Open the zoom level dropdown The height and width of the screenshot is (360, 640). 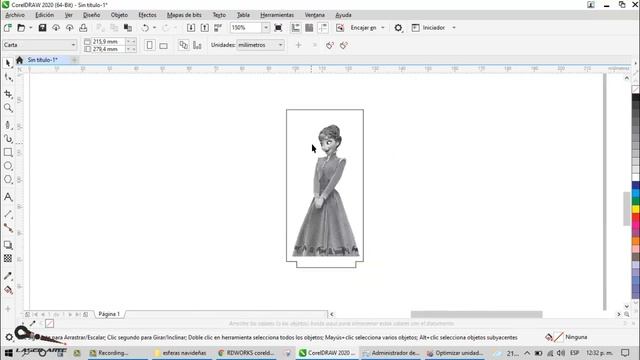(x=266, y=28)
